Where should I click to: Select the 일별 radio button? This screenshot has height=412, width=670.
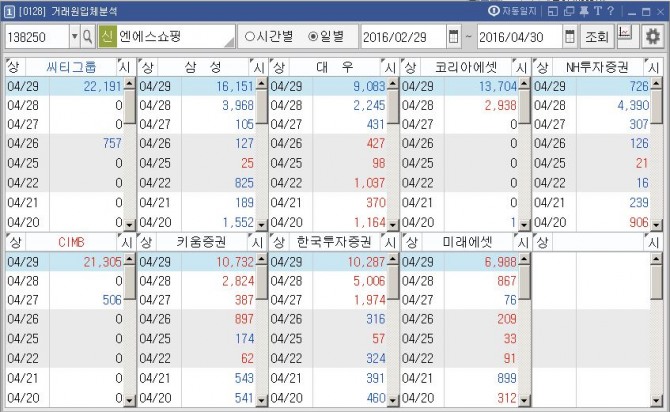click(x=326, y=37)
